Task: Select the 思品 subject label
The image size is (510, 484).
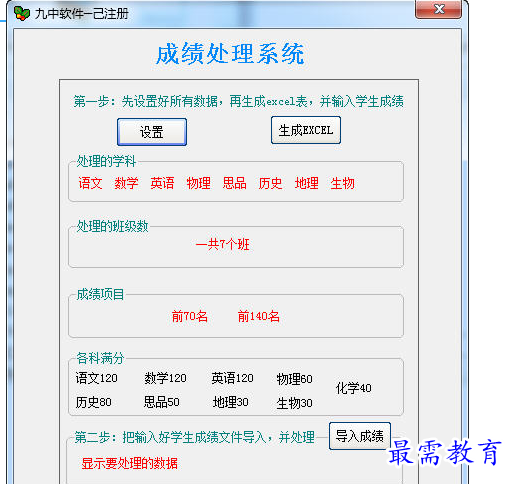Action: (x=234, y=183)
